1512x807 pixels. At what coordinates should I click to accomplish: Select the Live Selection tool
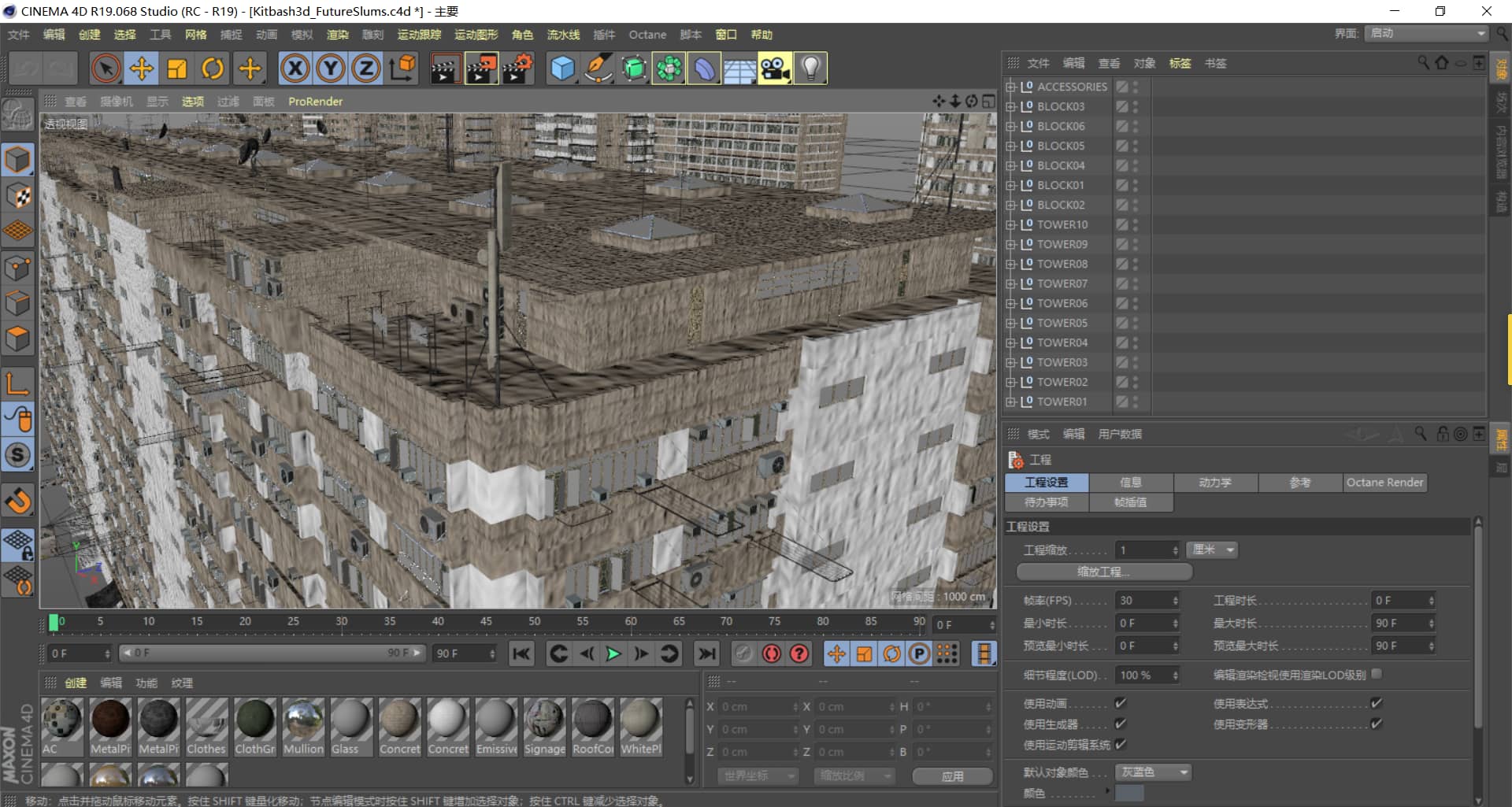pyautogui.click(x=106, y=68)
